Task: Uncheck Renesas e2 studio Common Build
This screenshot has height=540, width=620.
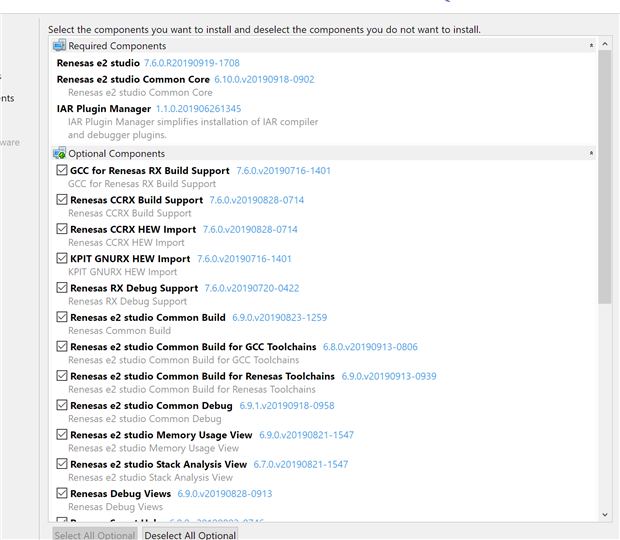Action: point(62,317)
